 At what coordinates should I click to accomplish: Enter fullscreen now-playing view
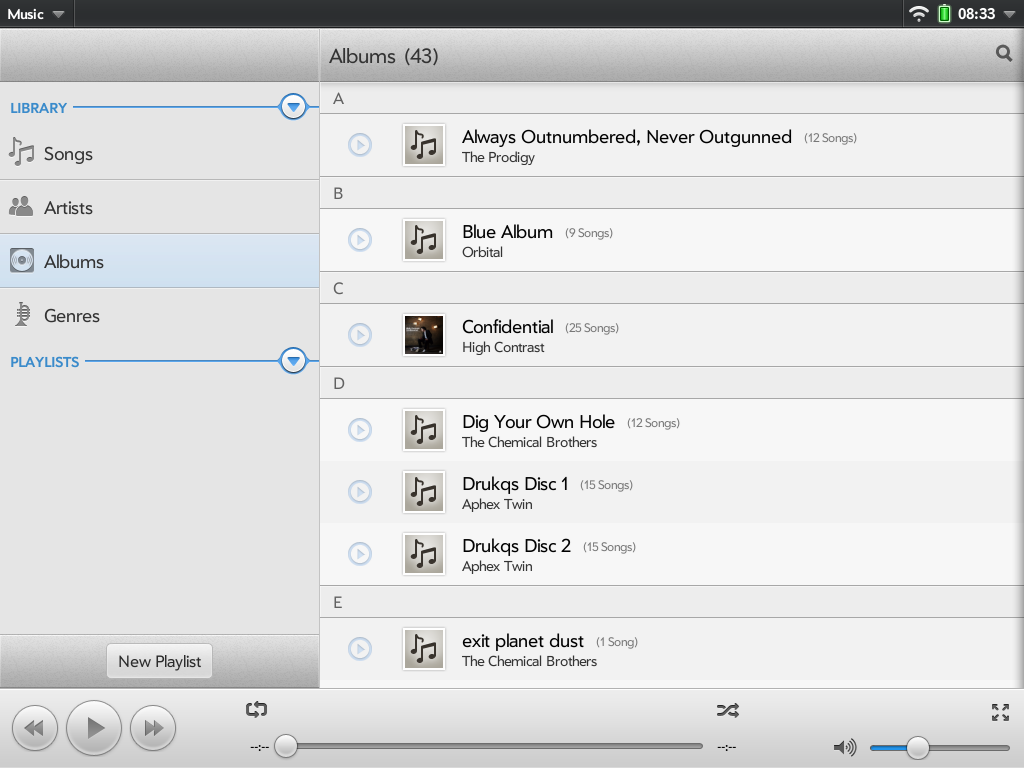tap(1000, 712)
